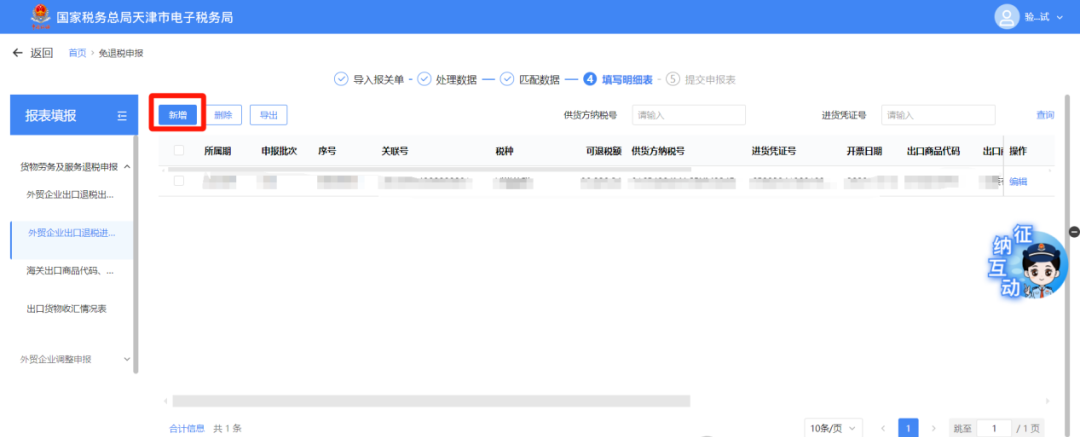Go to 首页 breadcrumb link
The image size is (1080, 437).
(x=77, y=53)
